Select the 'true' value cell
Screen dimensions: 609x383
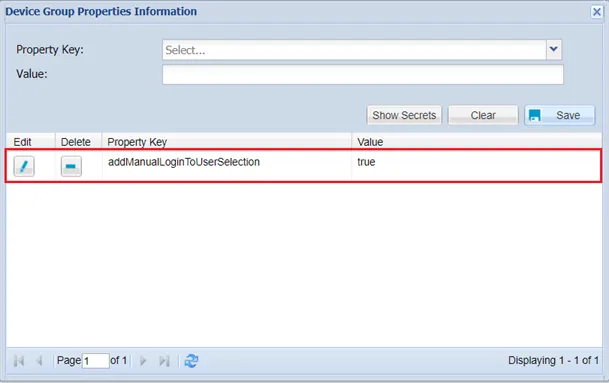tap(366, 162)
